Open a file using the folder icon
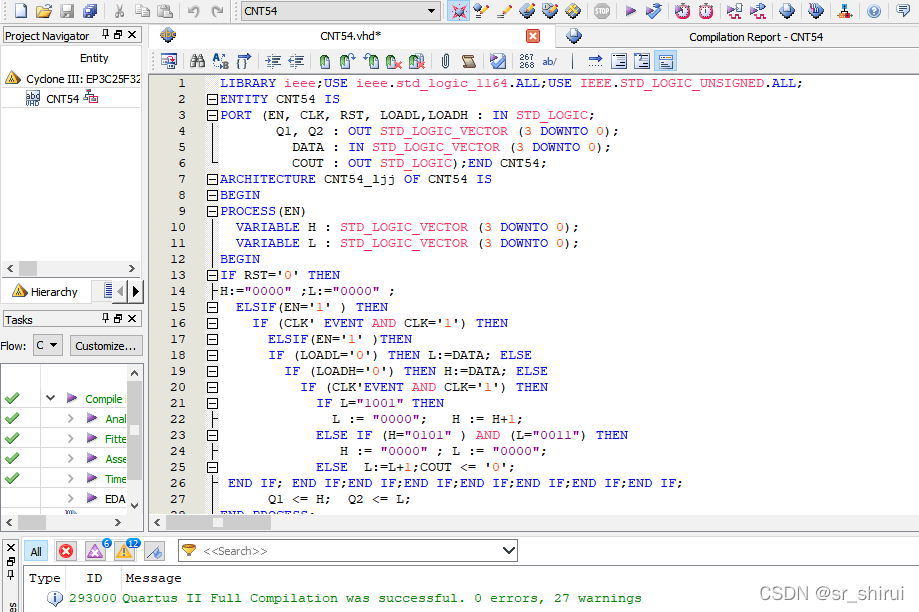The image size is (919, 612). 44,11
